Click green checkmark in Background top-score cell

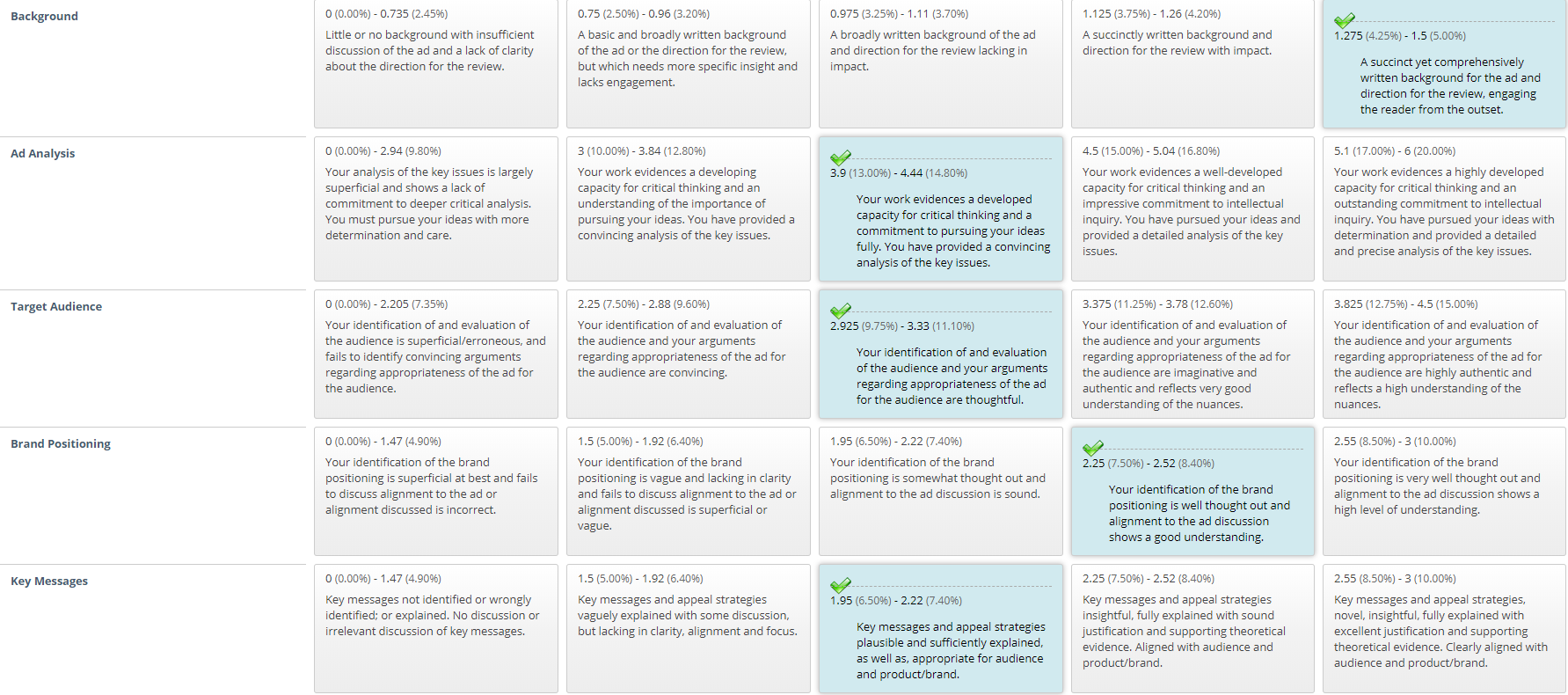[1344, 20]
